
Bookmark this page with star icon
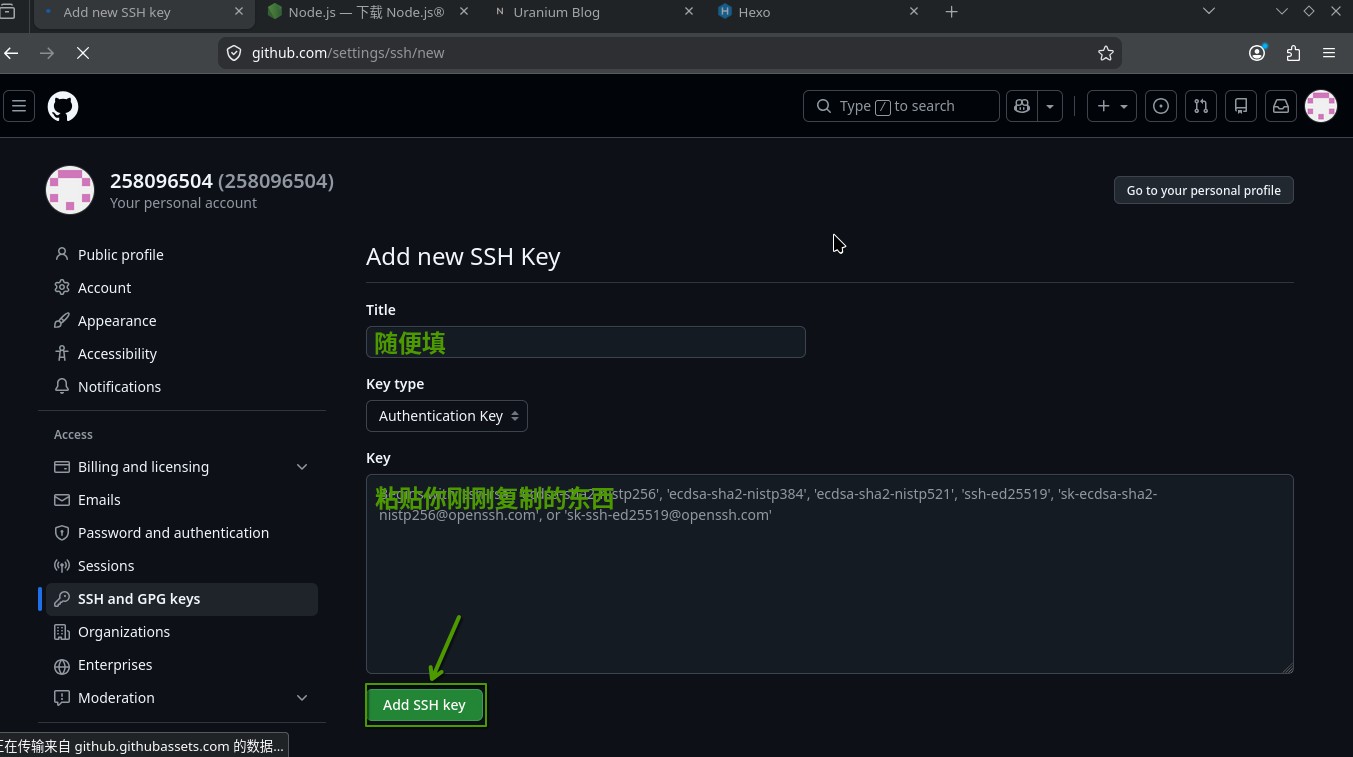pos(1105,53)
